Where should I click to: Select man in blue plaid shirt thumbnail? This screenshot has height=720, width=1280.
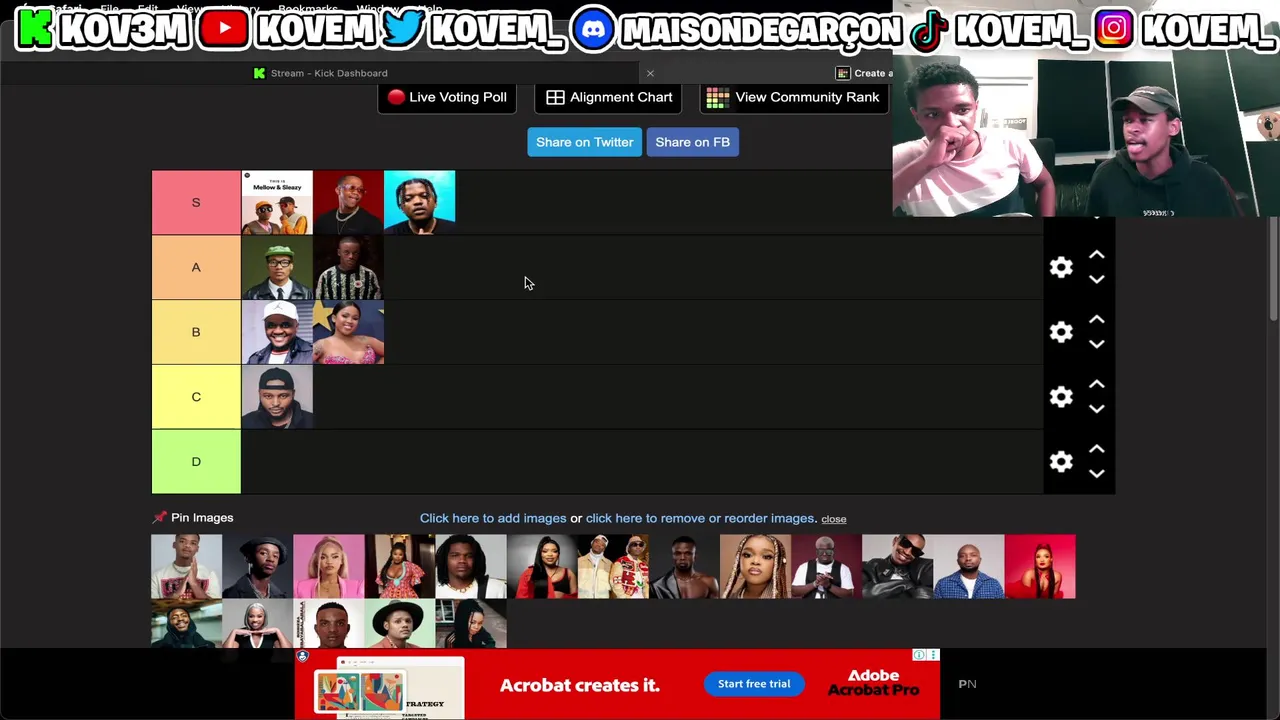coord(969,566)
